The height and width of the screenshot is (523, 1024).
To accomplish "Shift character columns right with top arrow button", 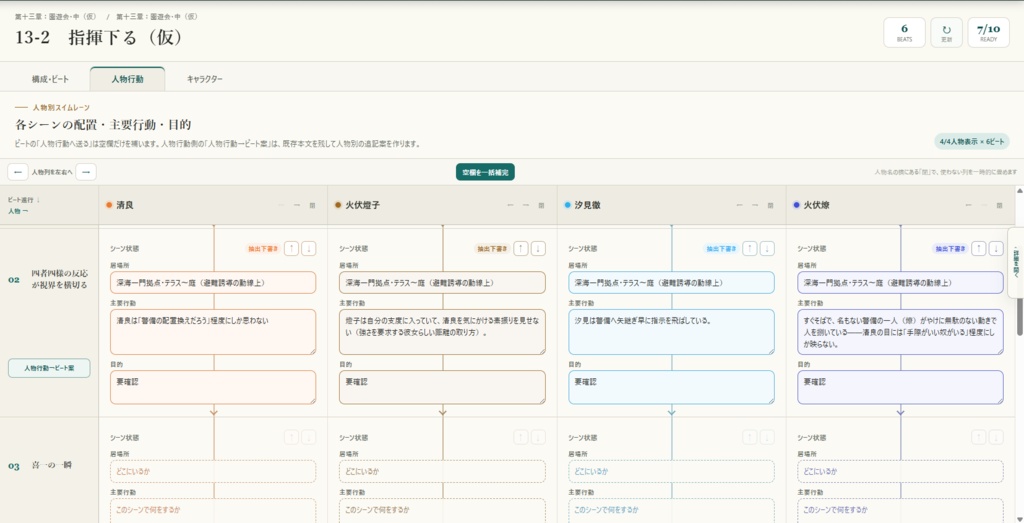I will [86, 172].
